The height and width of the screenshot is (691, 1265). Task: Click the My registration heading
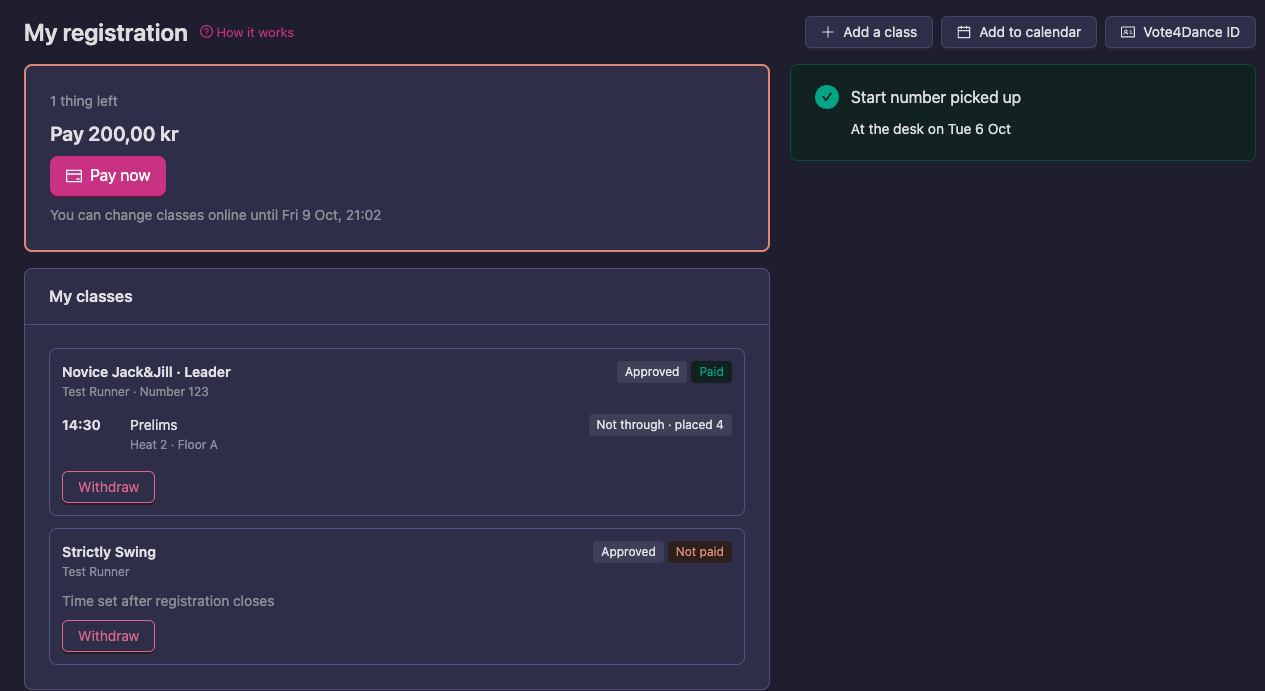pos(106,33)
